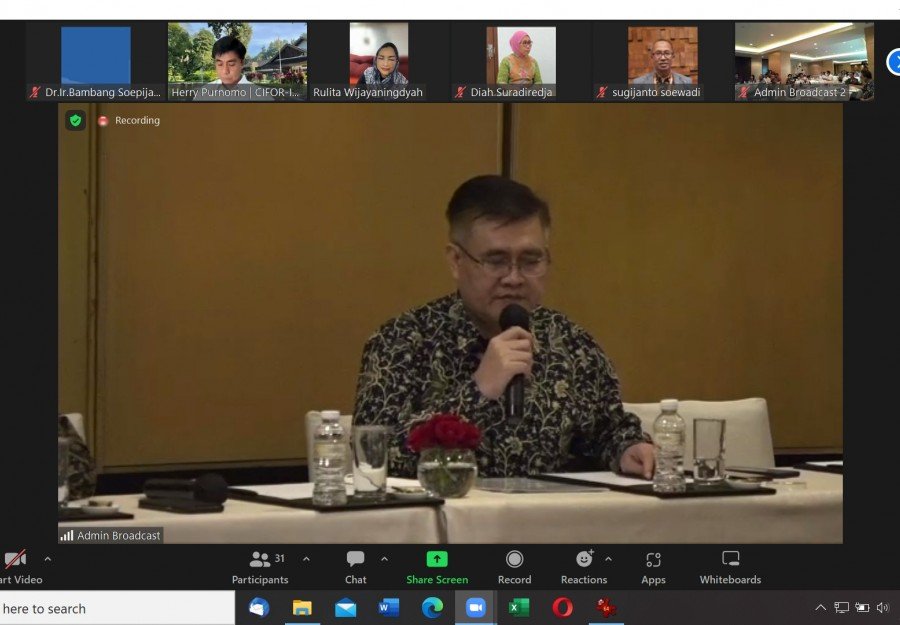Open the Participants panel
The height and width of the screenshot is (625, 900).
pos(261,568)
